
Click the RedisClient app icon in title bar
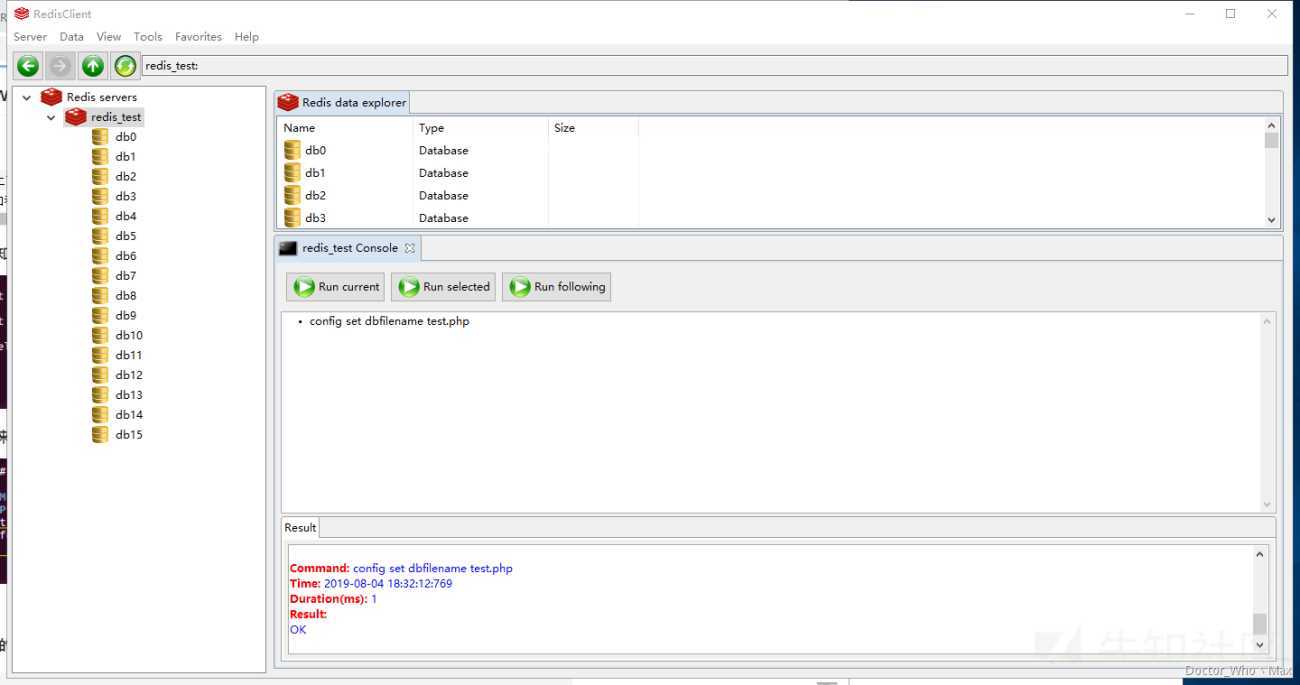pos(22,14)
